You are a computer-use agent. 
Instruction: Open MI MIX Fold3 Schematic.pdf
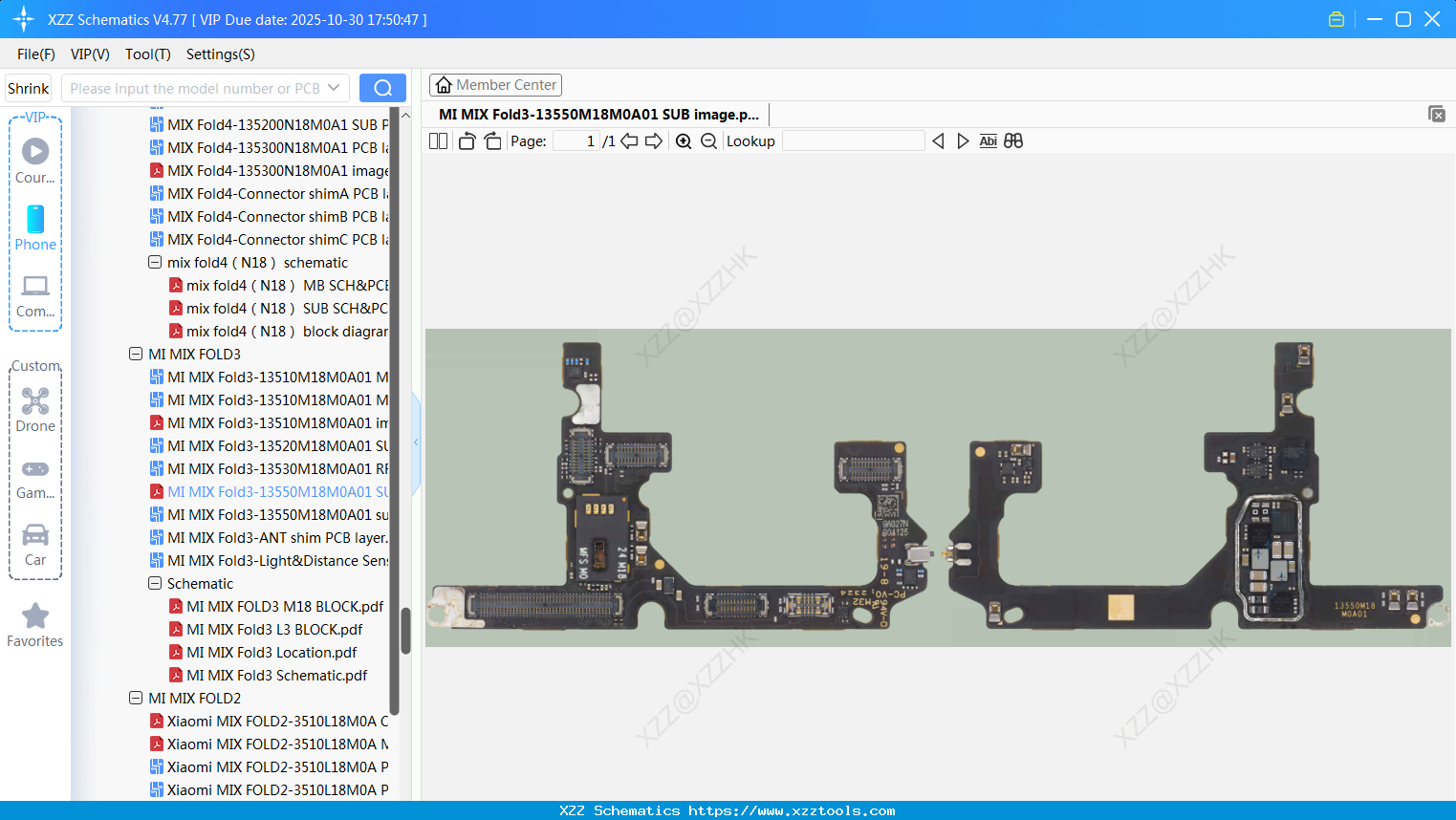click(276, 675)
